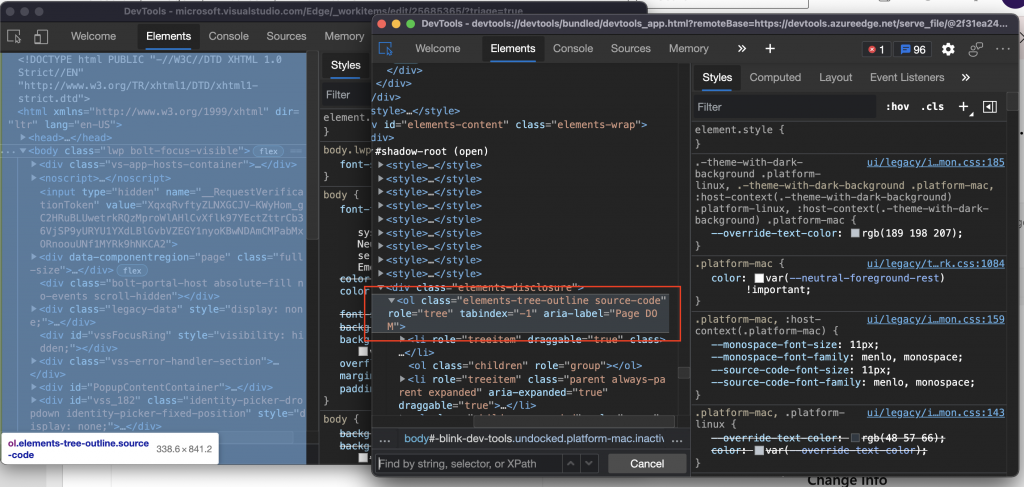Expand the vss_182 identity-picker div

(34, 401)
